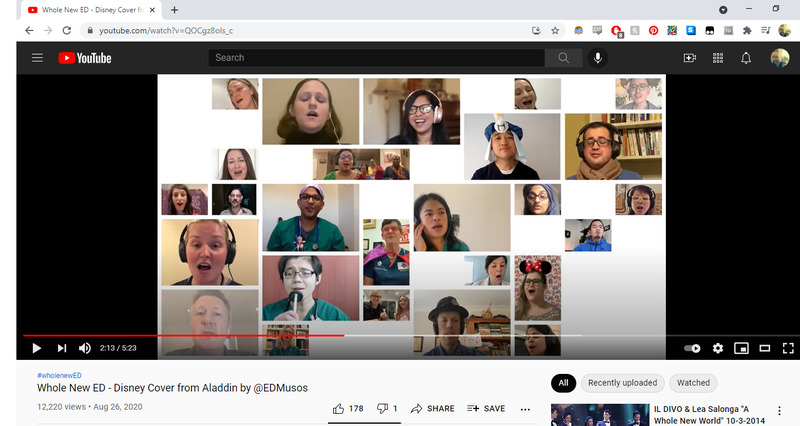Open the YouTube guide hamburger menu
The height and width of the screenshot is (426, 800).
pos(37,58)
